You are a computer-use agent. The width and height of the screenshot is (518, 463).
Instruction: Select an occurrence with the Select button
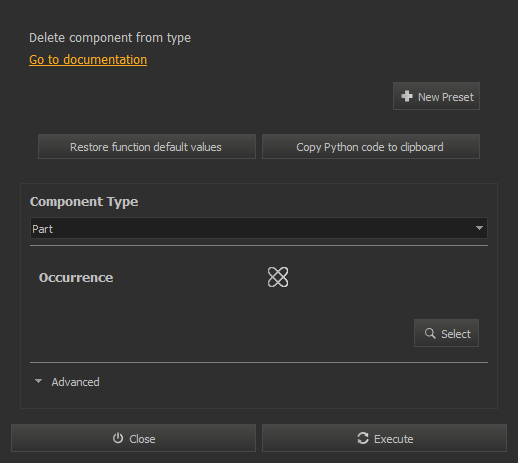(446, 333)
